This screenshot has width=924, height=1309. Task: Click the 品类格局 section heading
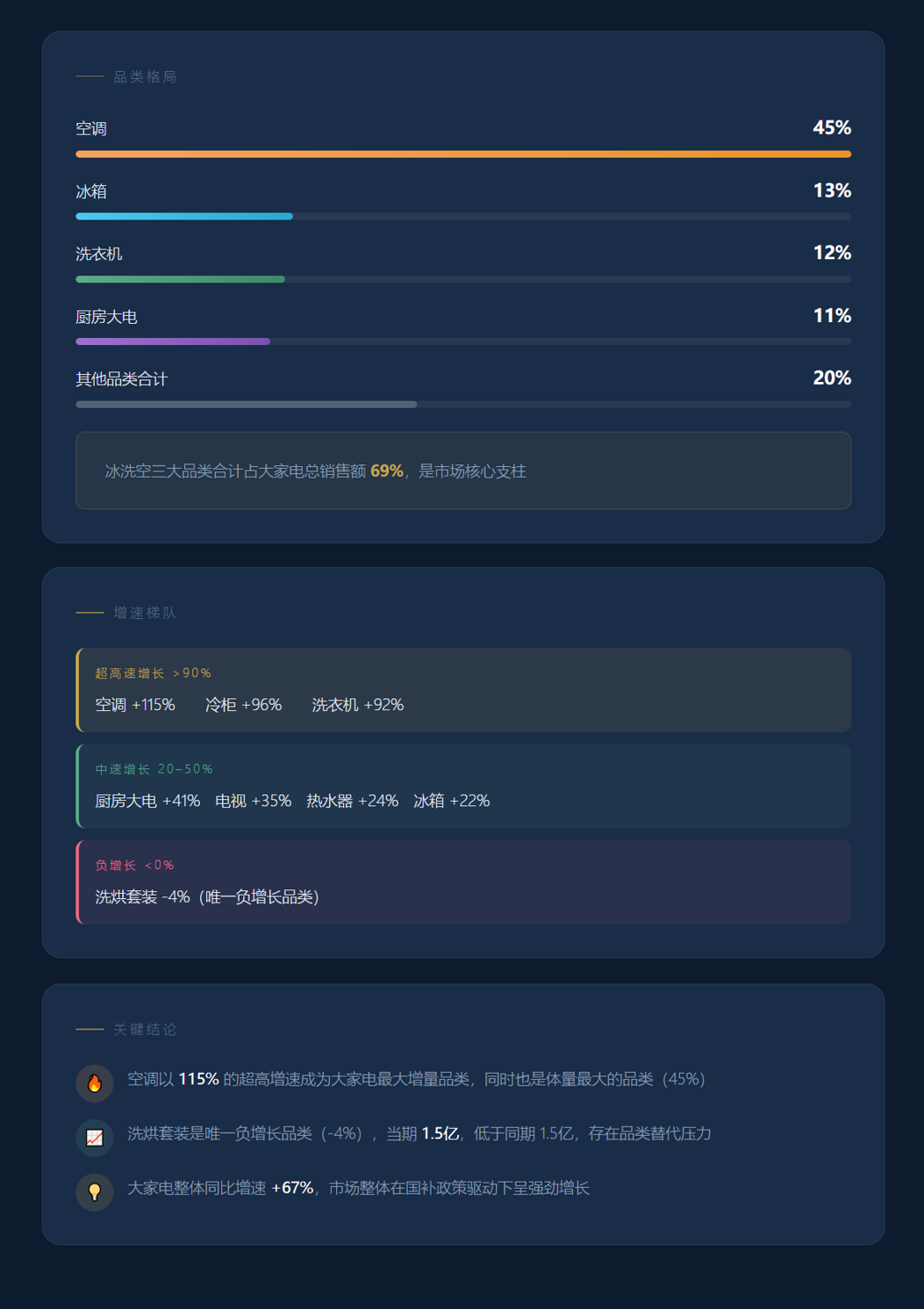click(145, 77)
